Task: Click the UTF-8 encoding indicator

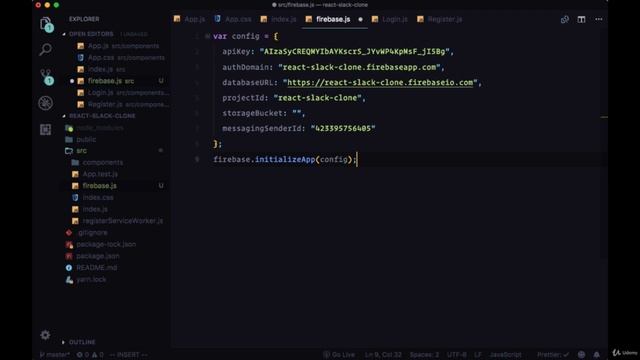Action: [x=456, y=355]
